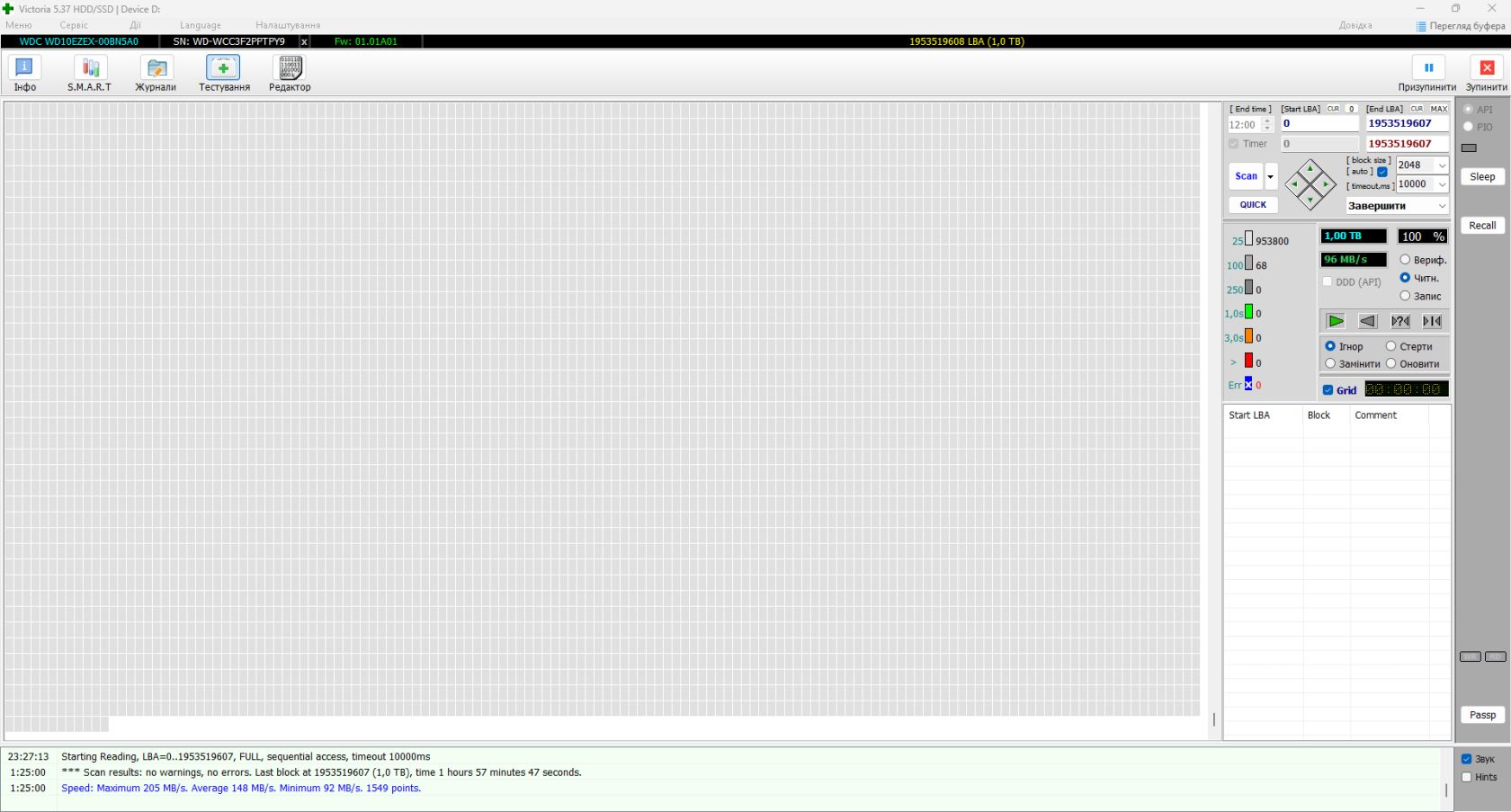Open the timeout 10000 ms dropdown
Screen dimensions: 1511x812
tap(1442, 184)
